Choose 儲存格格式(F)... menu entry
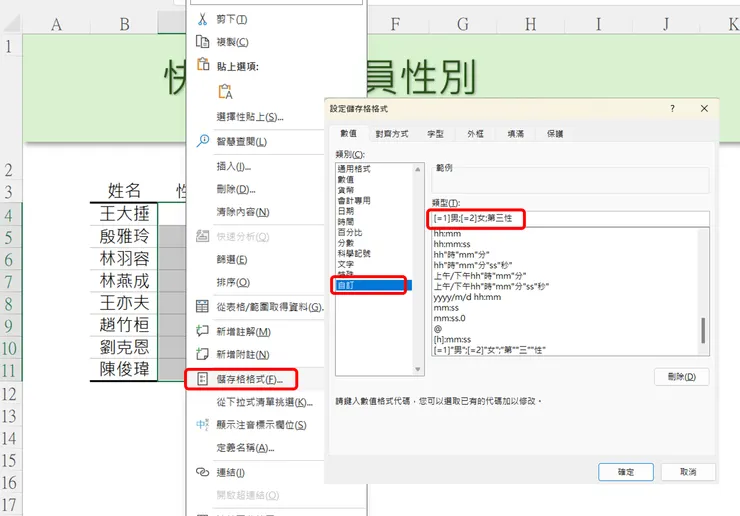This screenshot has height=516, width=740. click(x=250, y=379)
